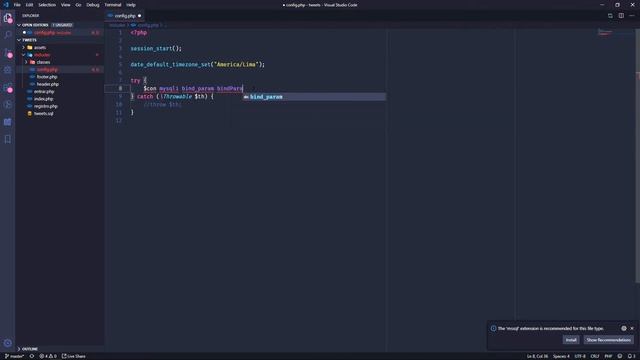
Task: Select the config.php editor tab
Action: click(125, 16)
